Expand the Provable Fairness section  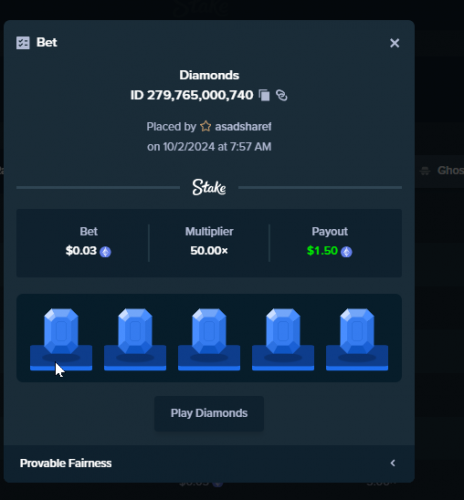209,463
